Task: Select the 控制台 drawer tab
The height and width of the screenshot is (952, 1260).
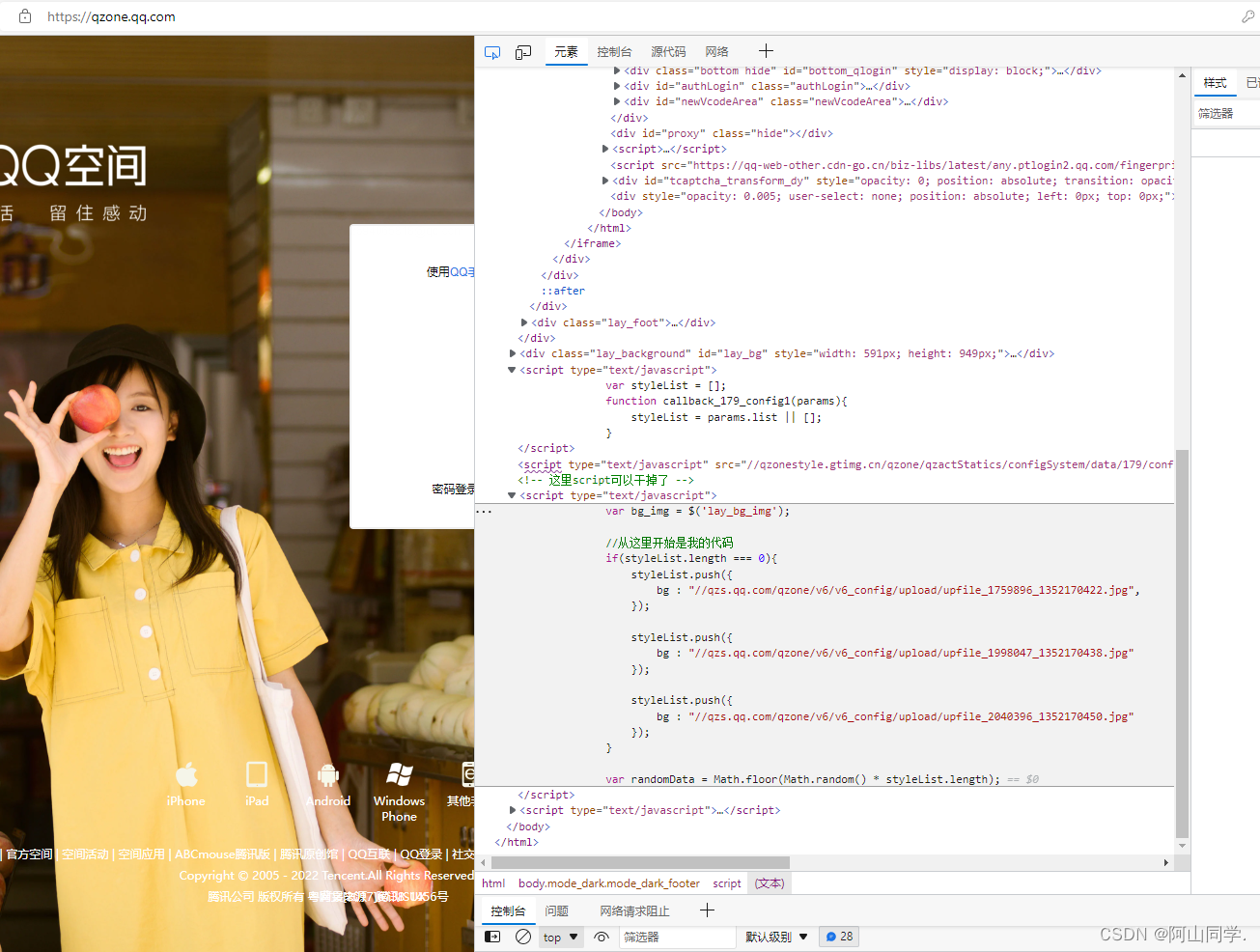Action: click(x=508, y=911)
